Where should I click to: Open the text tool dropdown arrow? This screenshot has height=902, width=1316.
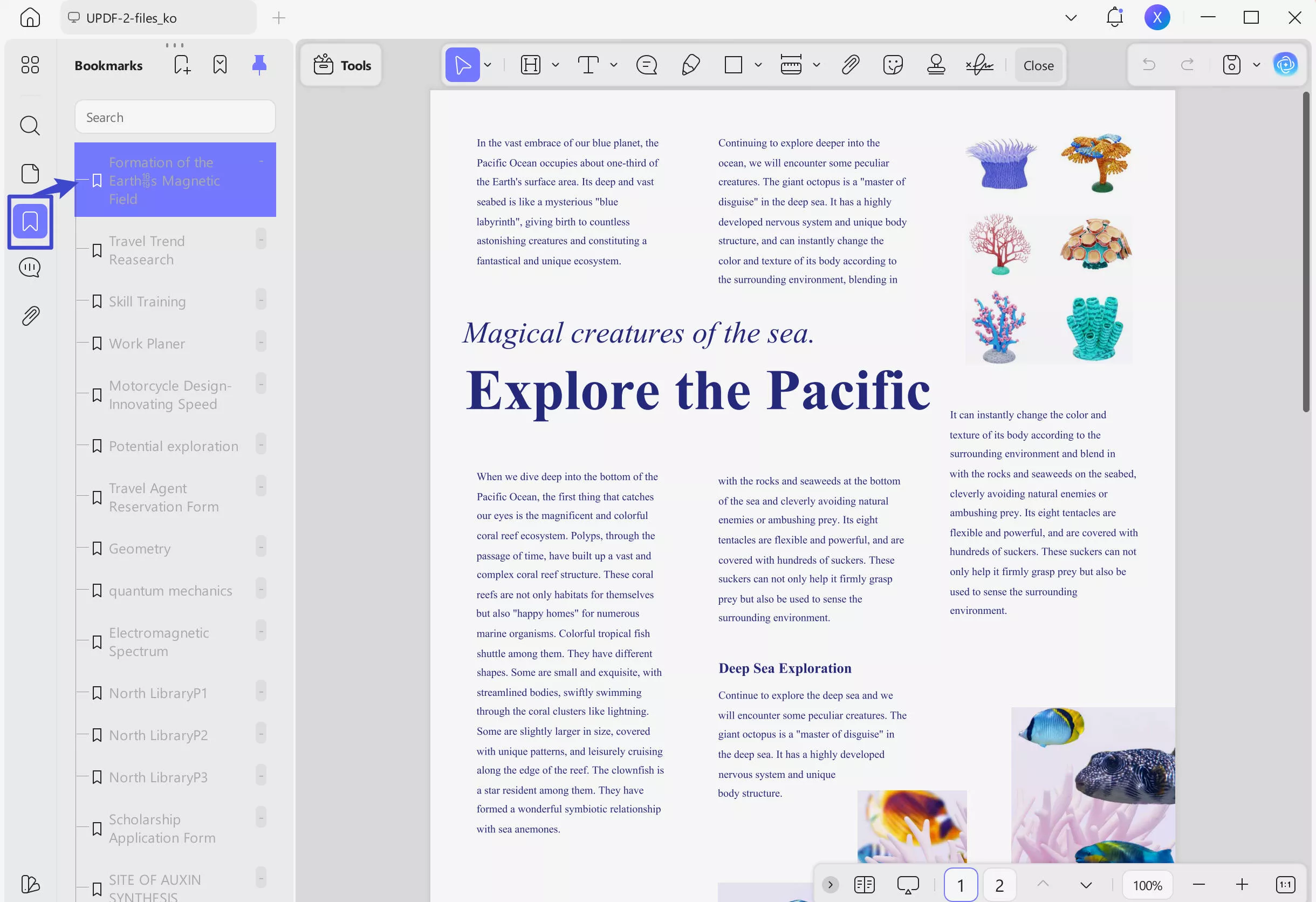pyautogui.click(x=614, y=65)
